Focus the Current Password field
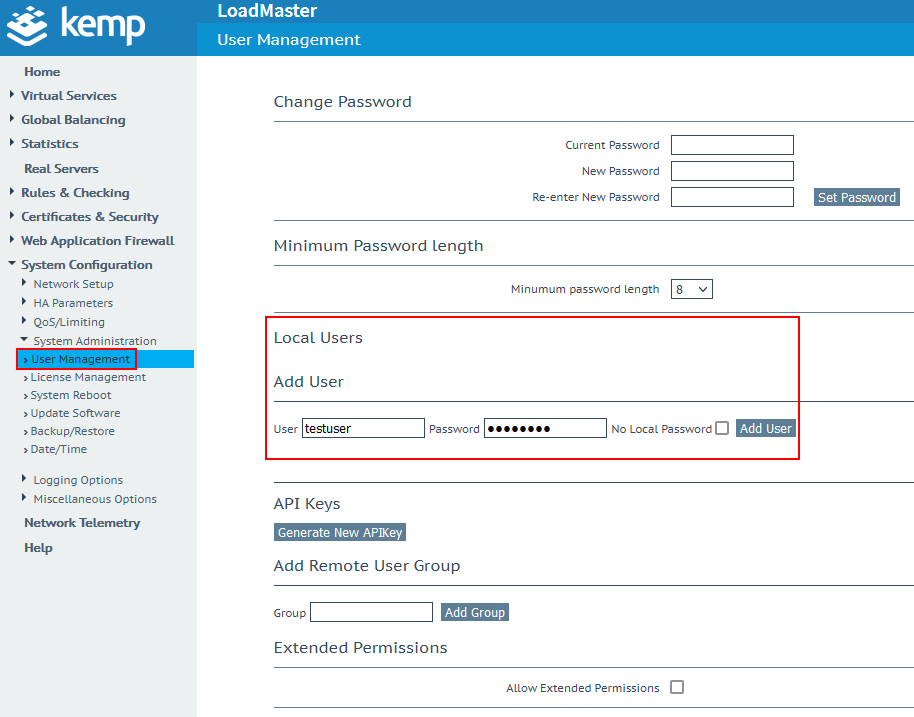 point(732,145)
